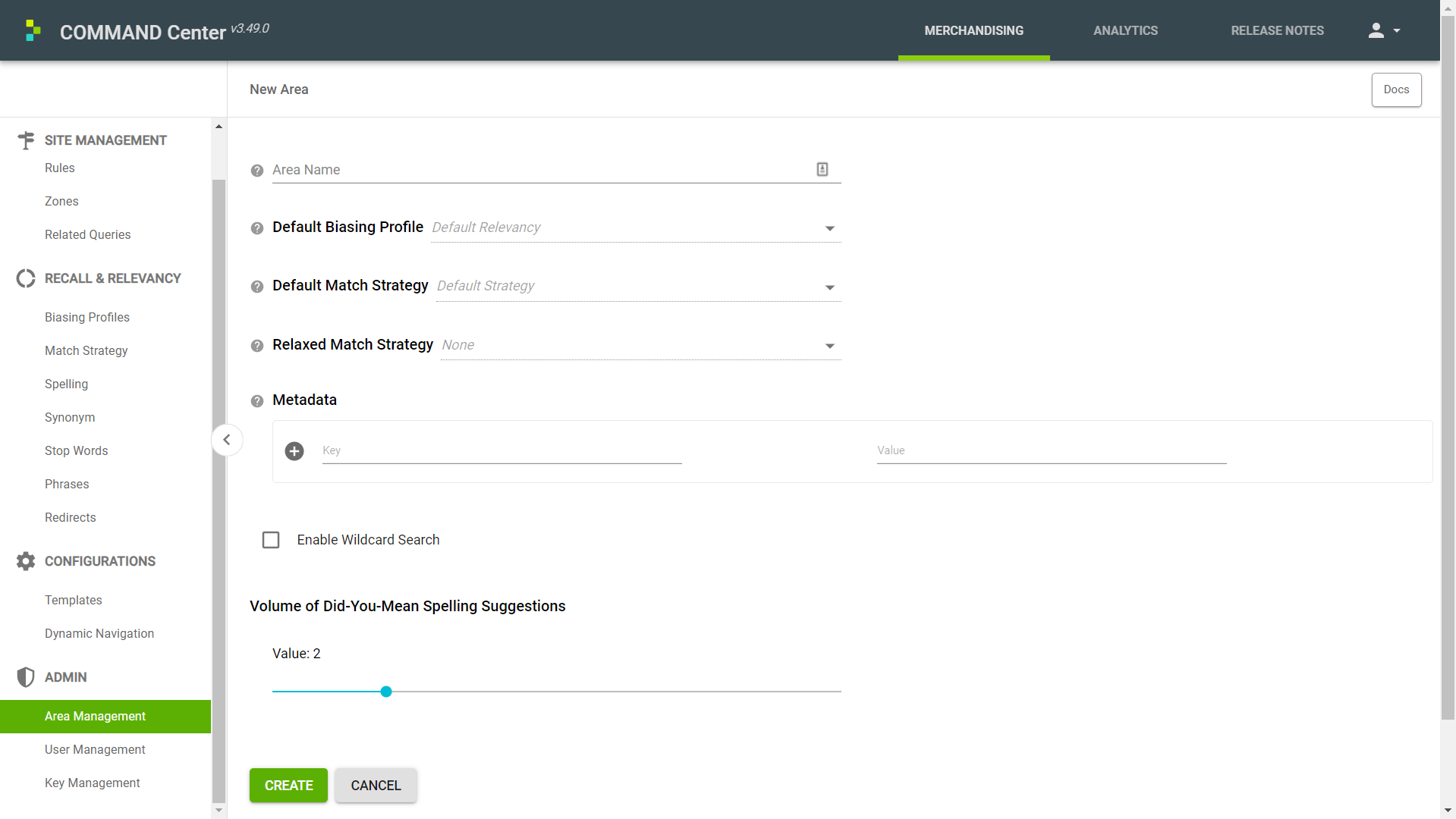Open the Docs button
The image size is (1456, 819).
[x=1396, y=89]
